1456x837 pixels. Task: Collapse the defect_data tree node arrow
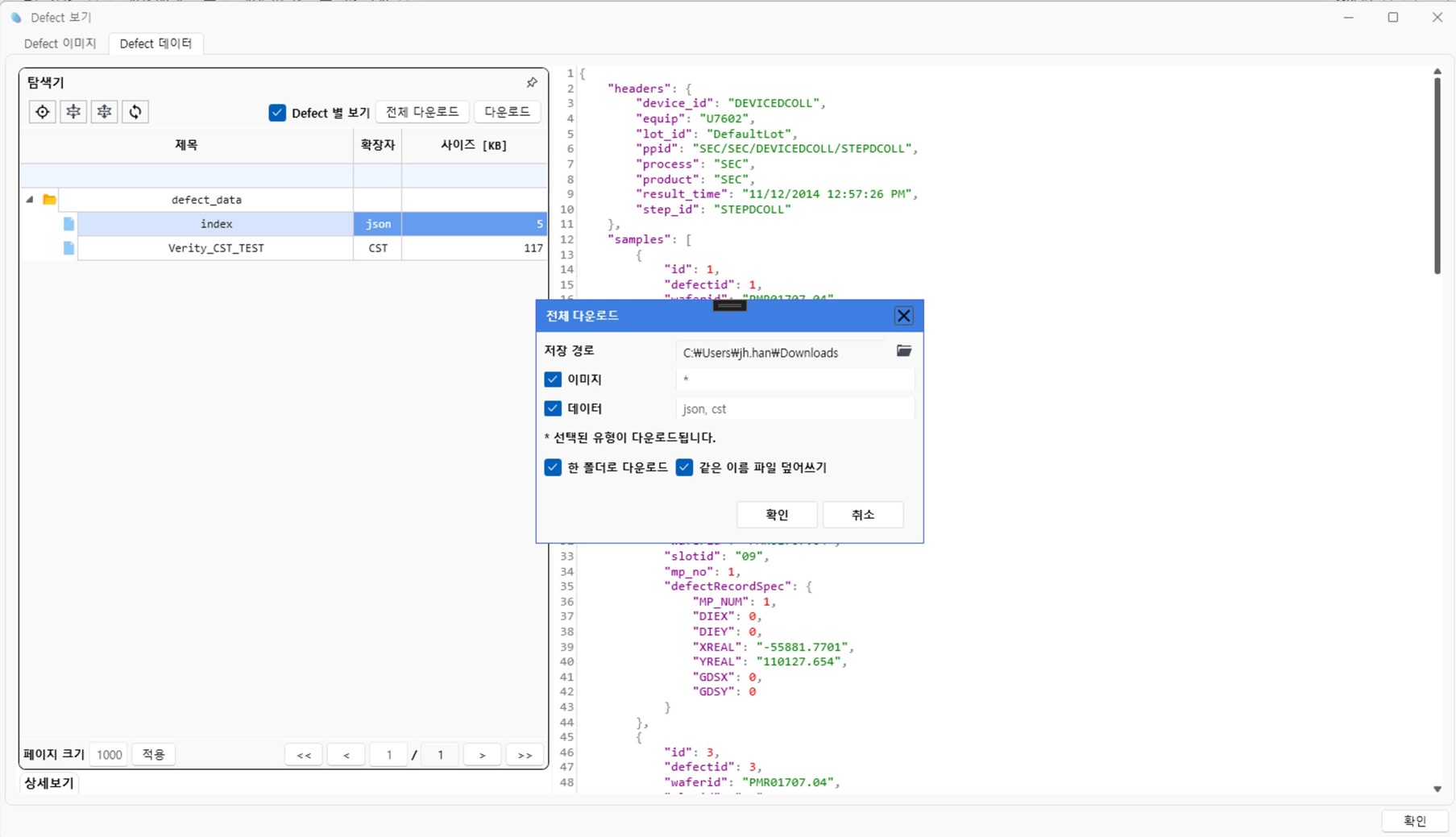tap(30, 200)
